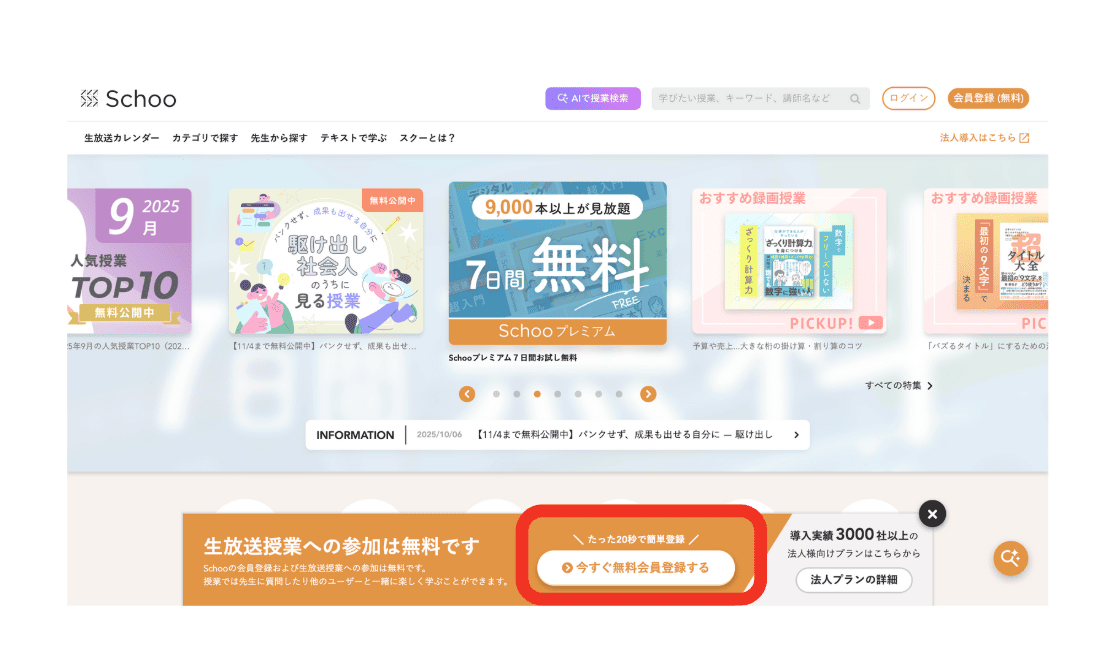Image resolution: width=1102 pixels, height=656 pixels.
Task: Click the Schoo logo in the header
Action: pyautogui.click(x=128, y=99)
